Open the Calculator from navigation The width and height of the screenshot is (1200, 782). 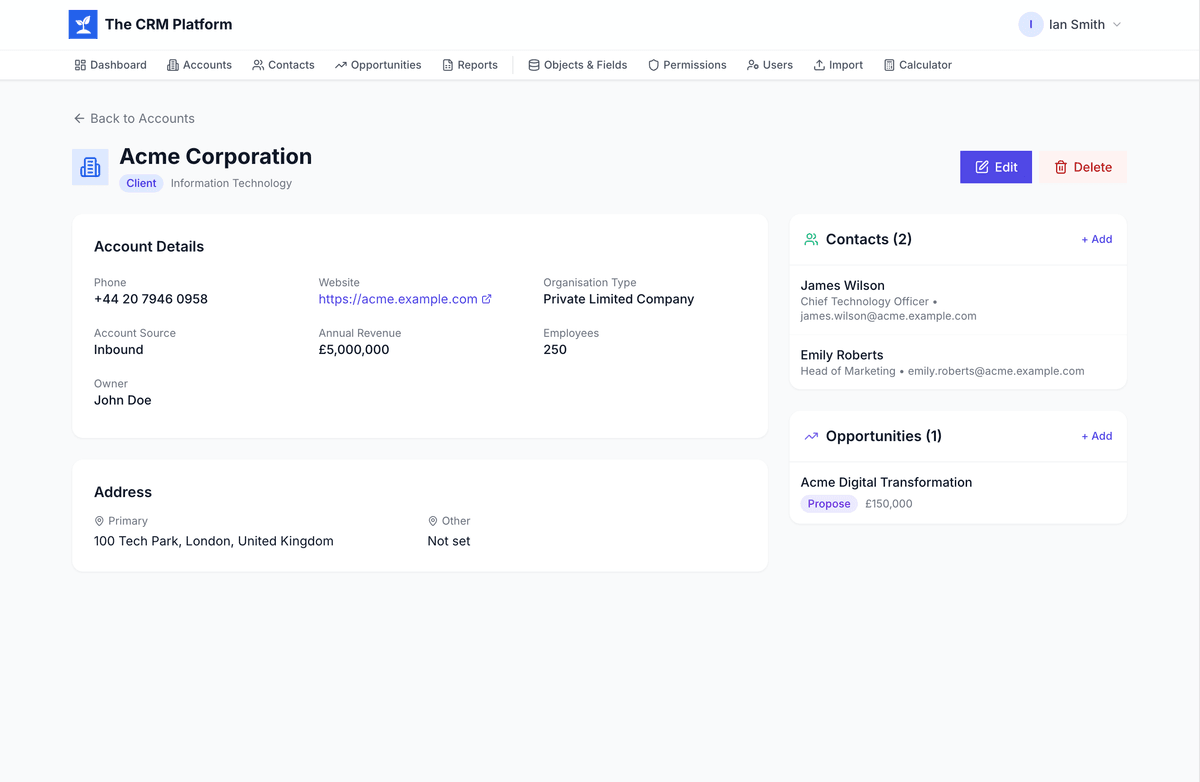[x=917, y=65]
